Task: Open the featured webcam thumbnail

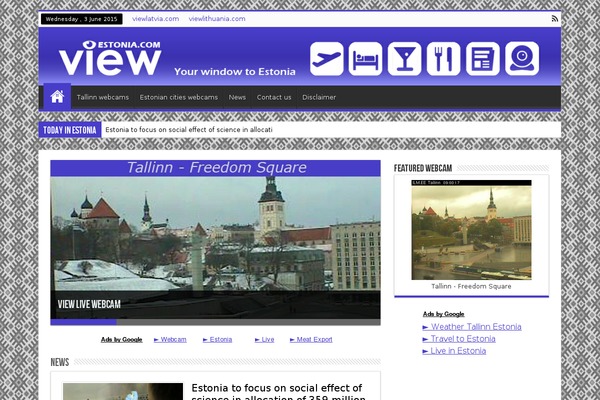Action: click(471, 230)
